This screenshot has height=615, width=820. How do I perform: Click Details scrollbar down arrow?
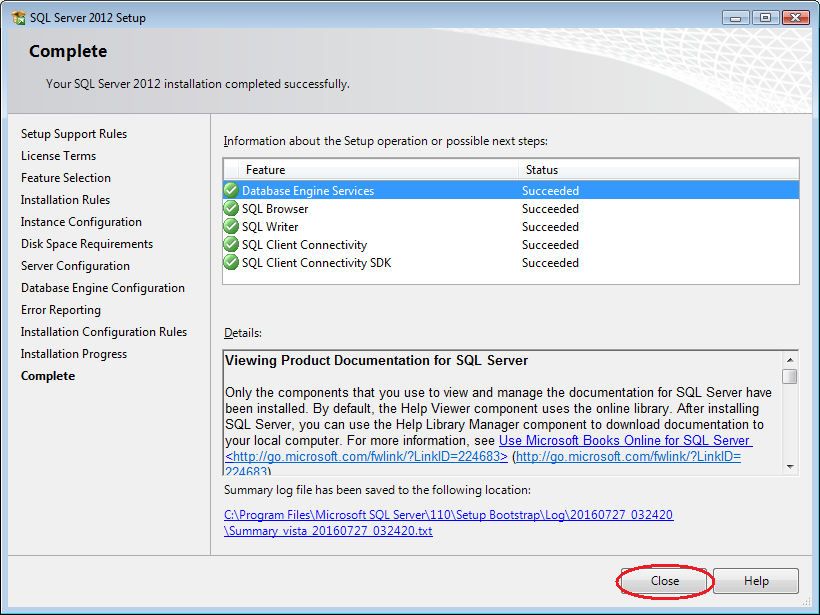click(790, 466)
